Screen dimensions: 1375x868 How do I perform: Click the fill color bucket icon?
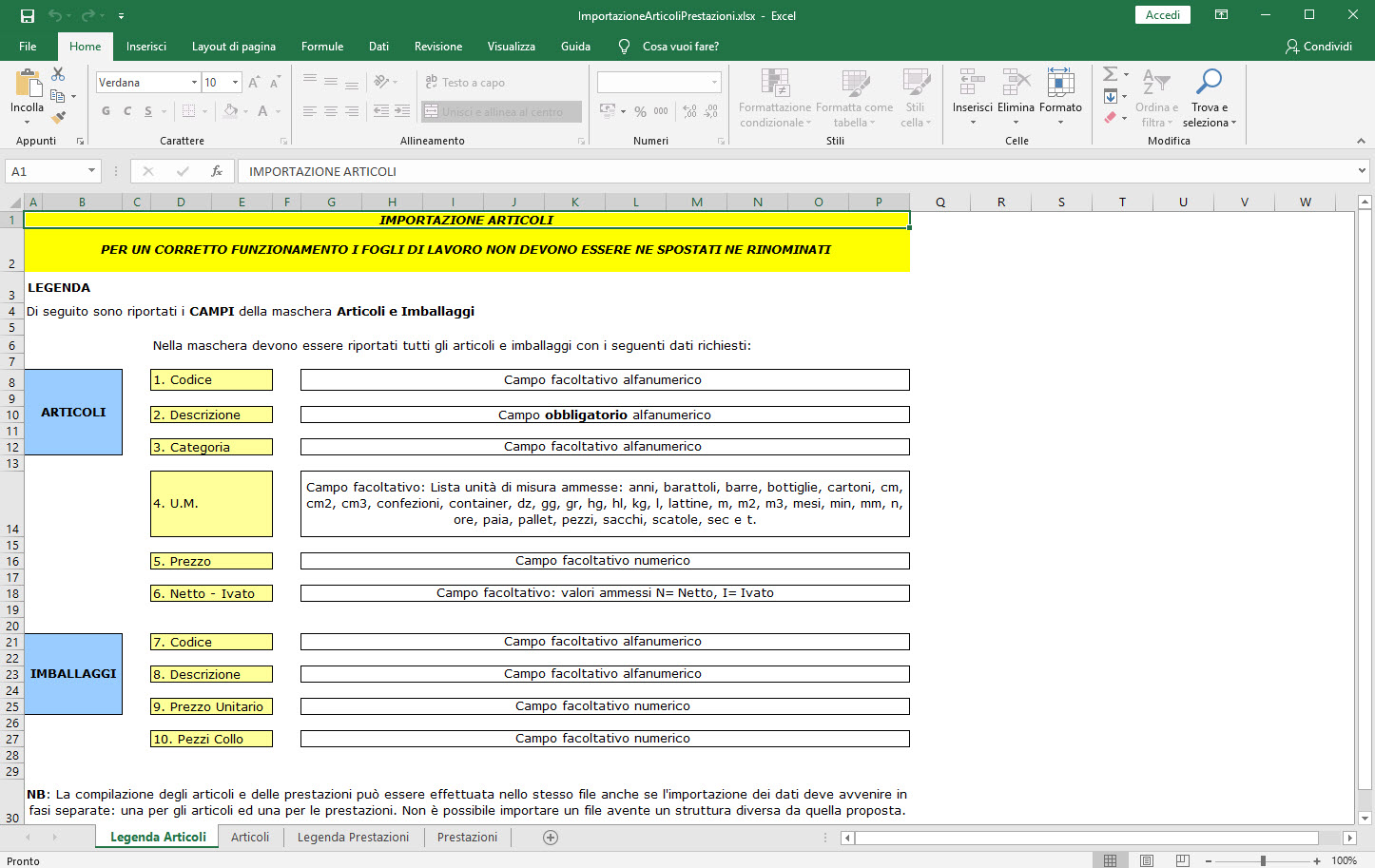click(x=230, y=111)
